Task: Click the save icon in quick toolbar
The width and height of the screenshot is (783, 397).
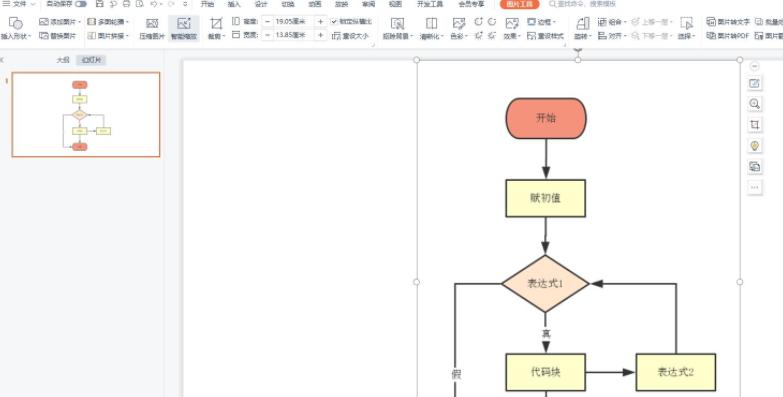Action: [99, 4]
